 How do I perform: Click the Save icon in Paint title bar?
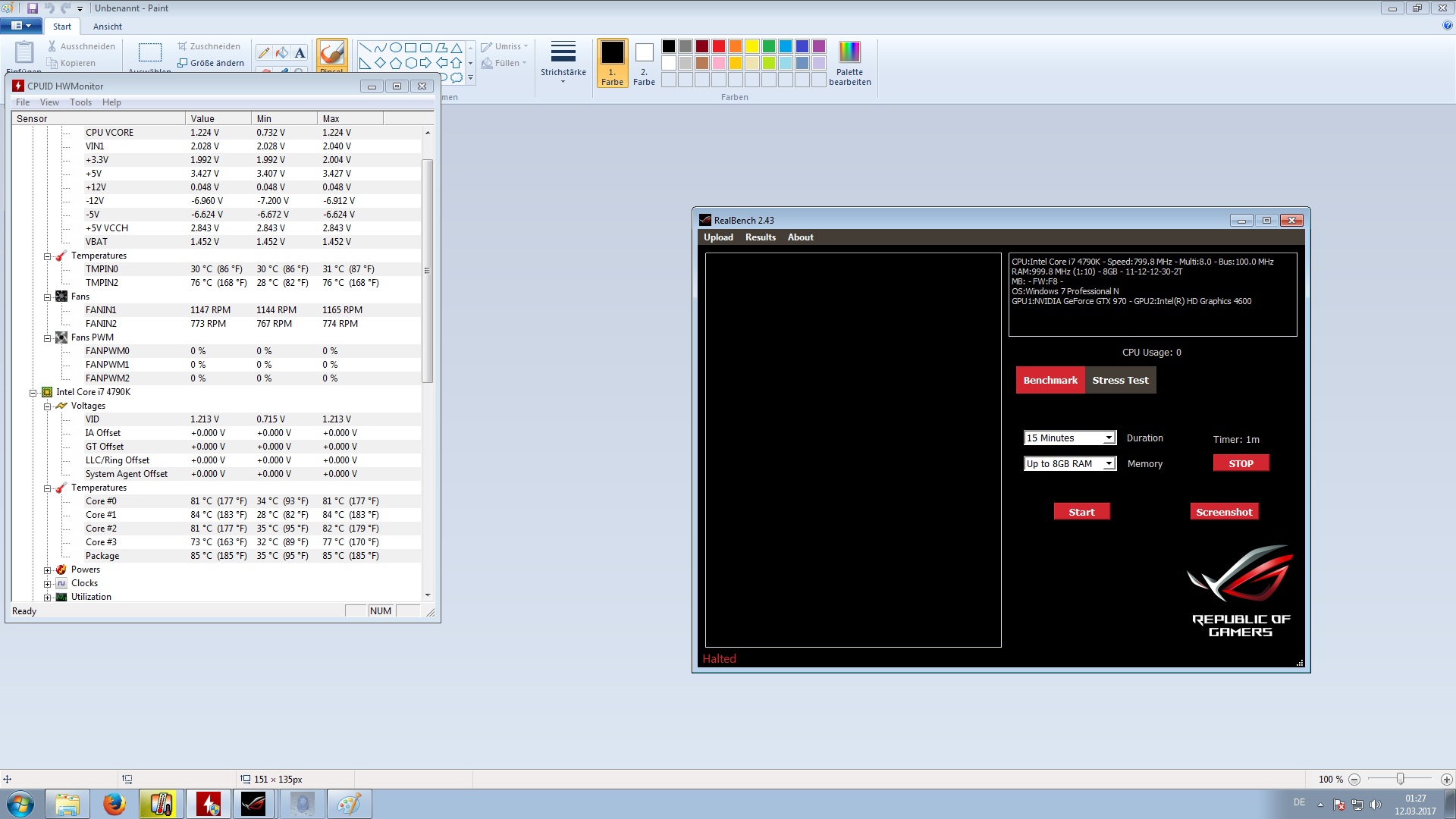tap(33, 8)
